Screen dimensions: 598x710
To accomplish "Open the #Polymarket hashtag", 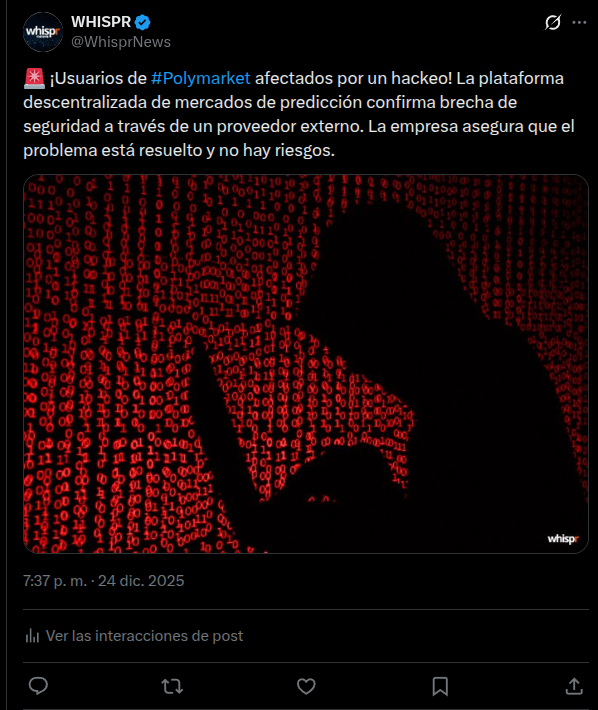I will point(201,78).
